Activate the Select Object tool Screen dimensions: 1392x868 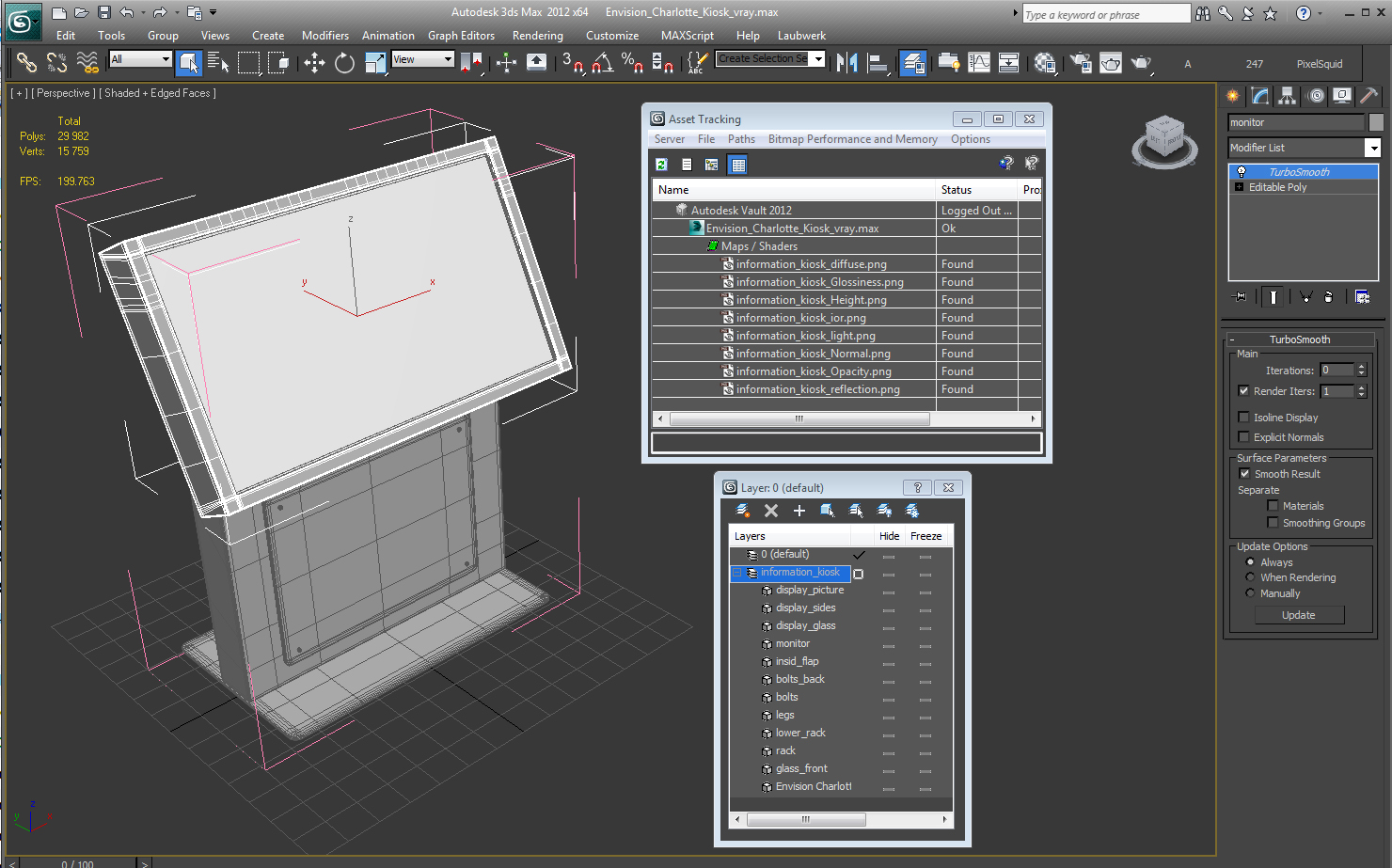[189, 63]
